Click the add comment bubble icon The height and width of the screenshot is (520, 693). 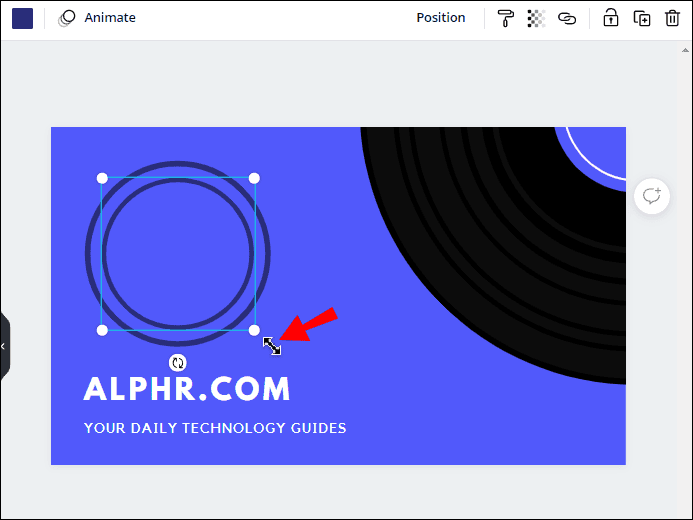[x=652, y=196]
